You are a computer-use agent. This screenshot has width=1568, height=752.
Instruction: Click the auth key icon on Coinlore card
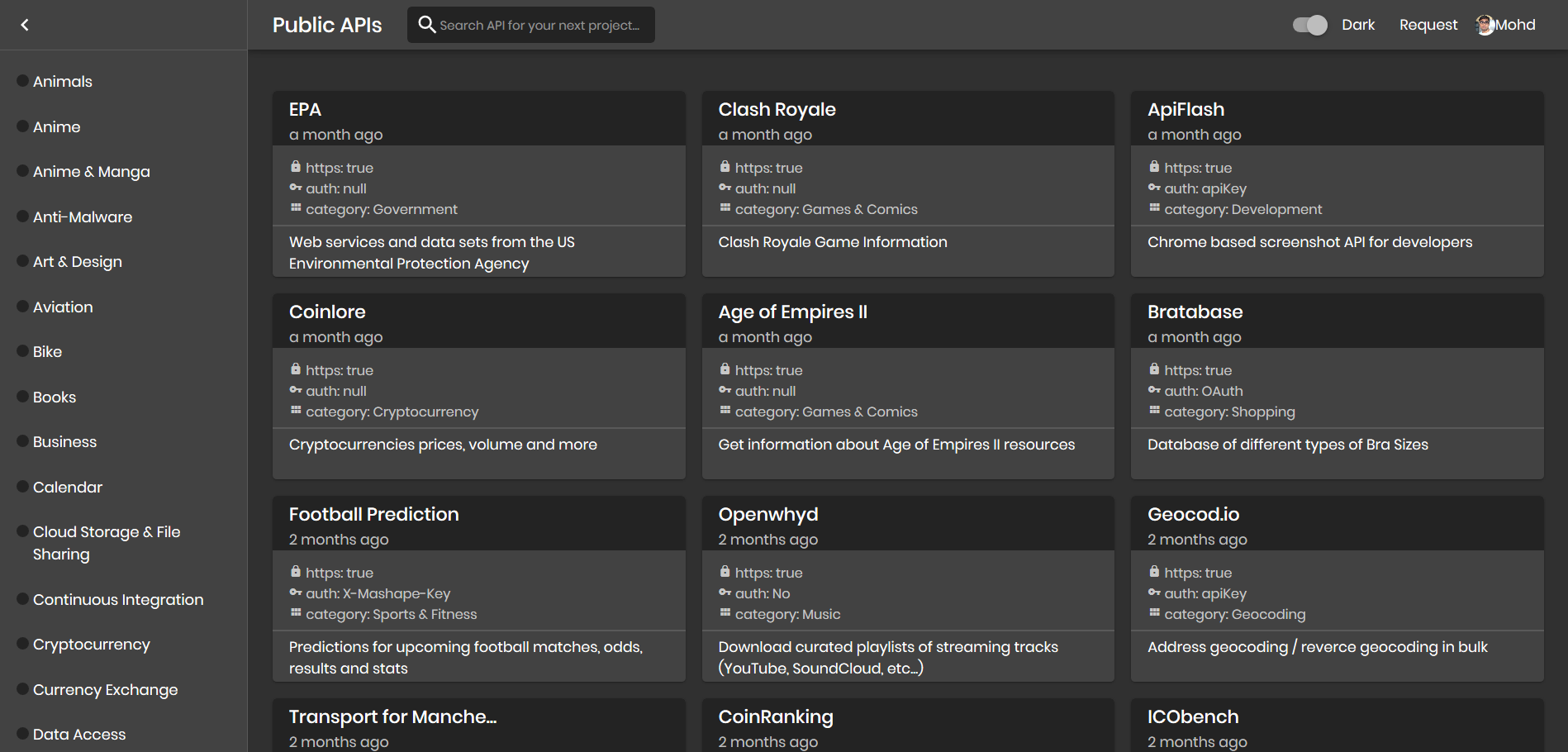point(296,390)
